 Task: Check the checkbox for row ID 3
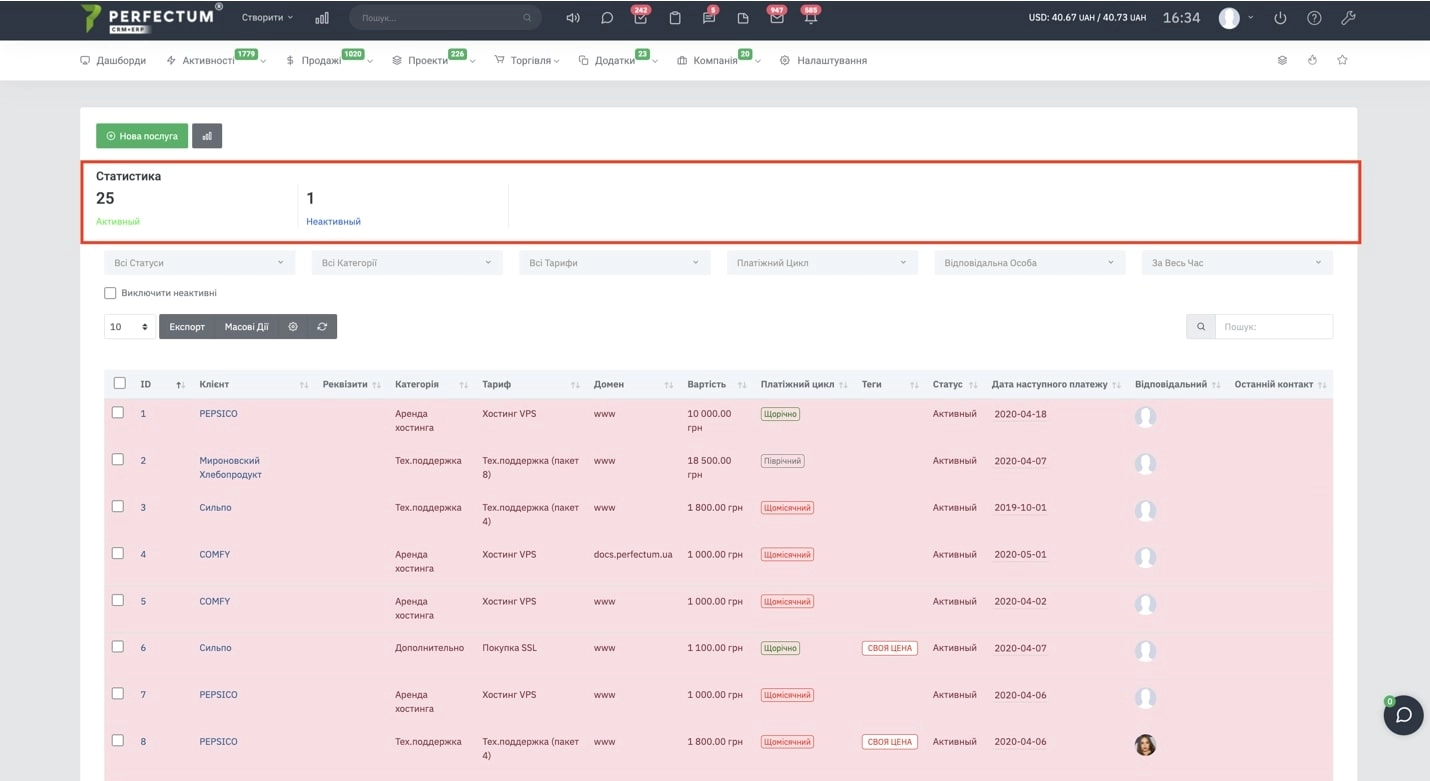118,506
